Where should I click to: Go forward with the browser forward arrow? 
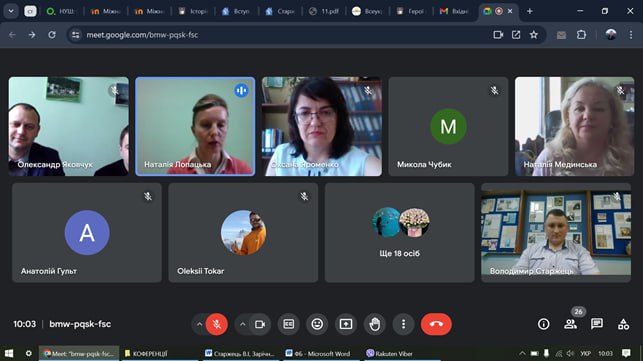click(32, 35)
